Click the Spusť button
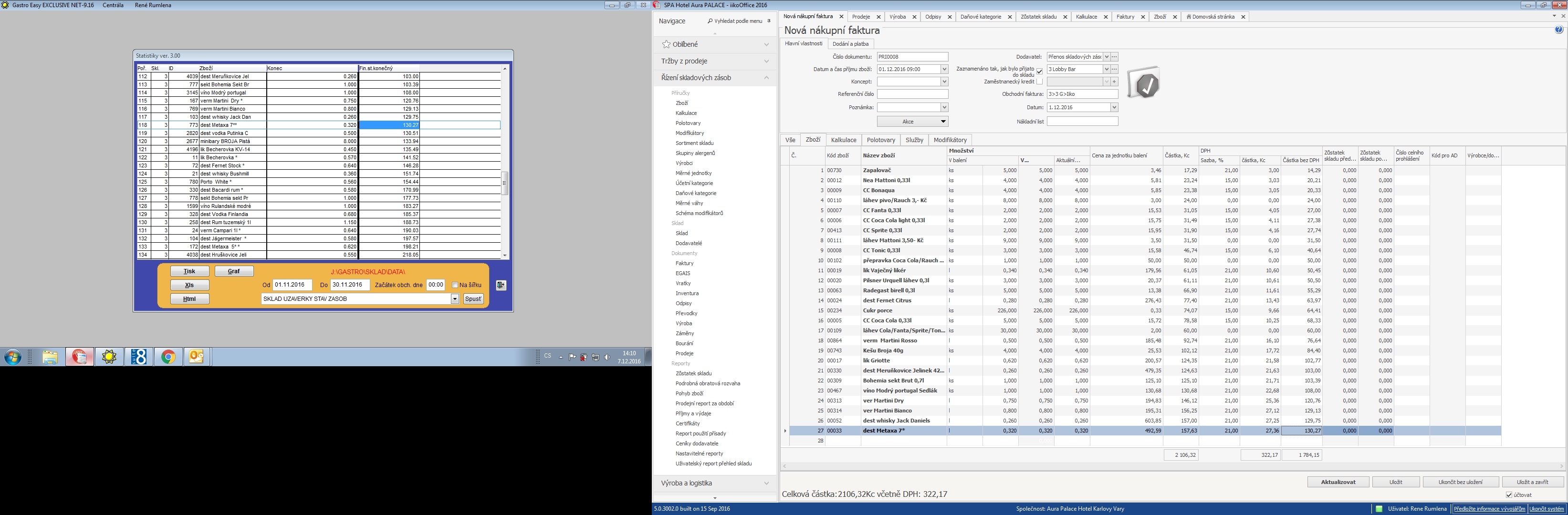 pyautogui.click(x=473, y=299)
